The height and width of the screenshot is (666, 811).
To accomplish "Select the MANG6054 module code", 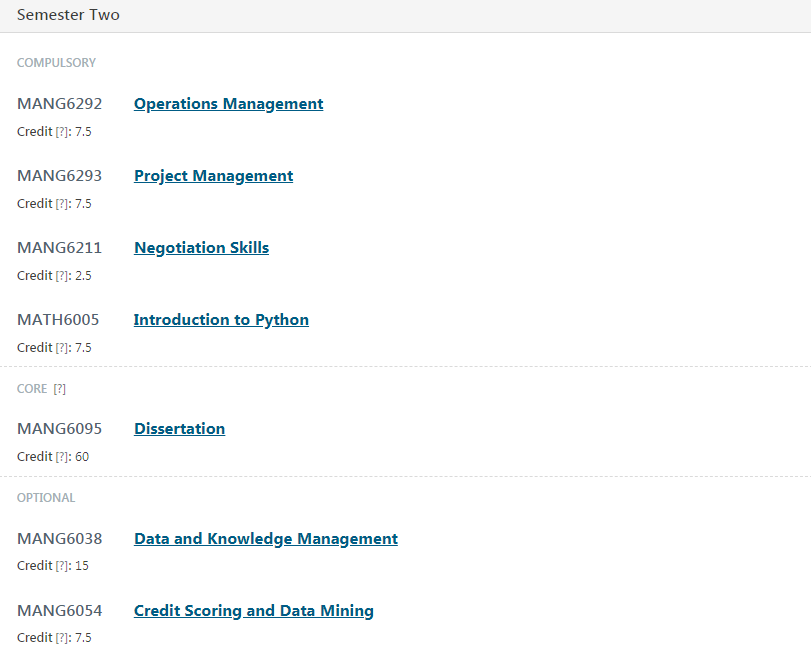I will pos(59,611).
